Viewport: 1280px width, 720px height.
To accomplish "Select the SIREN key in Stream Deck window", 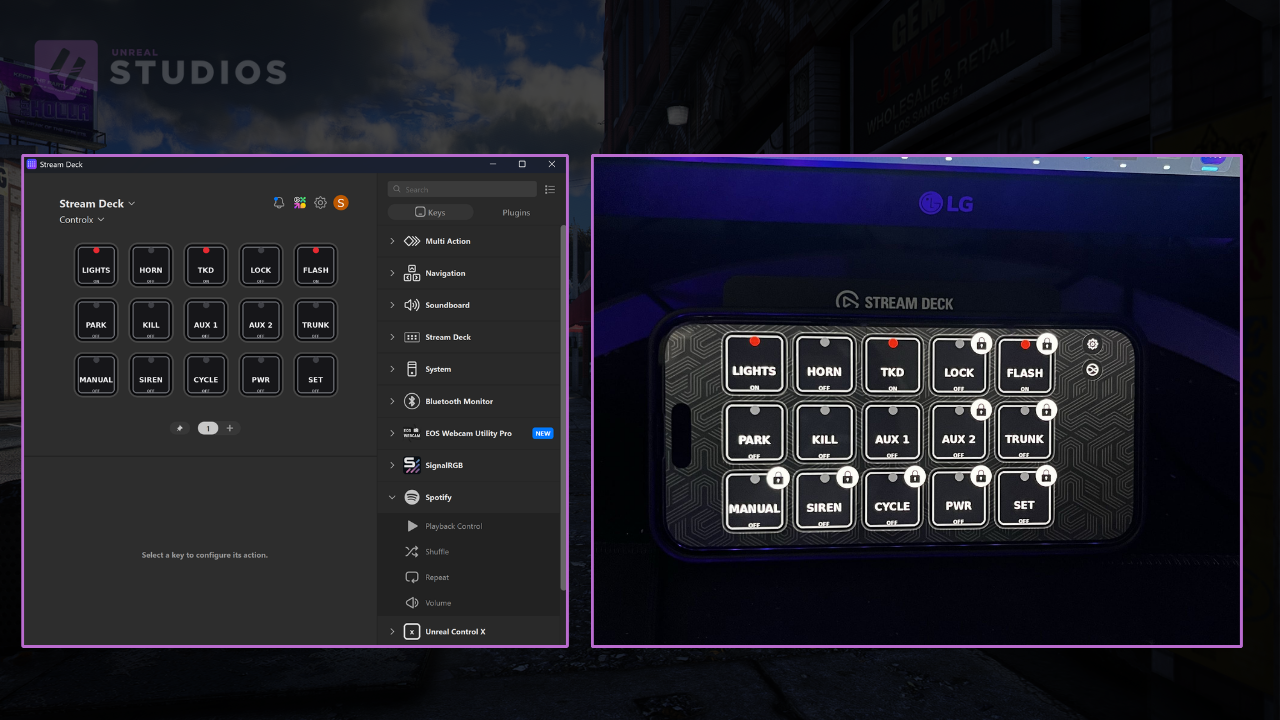I will click(x=151, y=375).
